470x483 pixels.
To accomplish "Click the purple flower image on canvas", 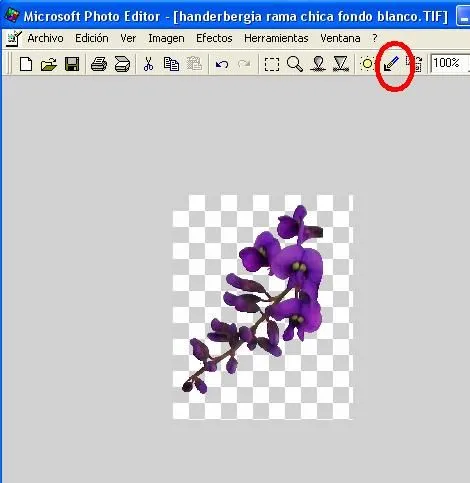I will (x=263, y=307).
